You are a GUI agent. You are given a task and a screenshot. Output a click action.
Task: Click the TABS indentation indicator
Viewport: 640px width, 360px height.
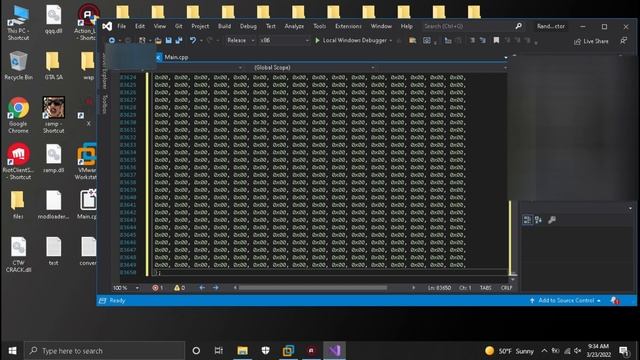486,288
